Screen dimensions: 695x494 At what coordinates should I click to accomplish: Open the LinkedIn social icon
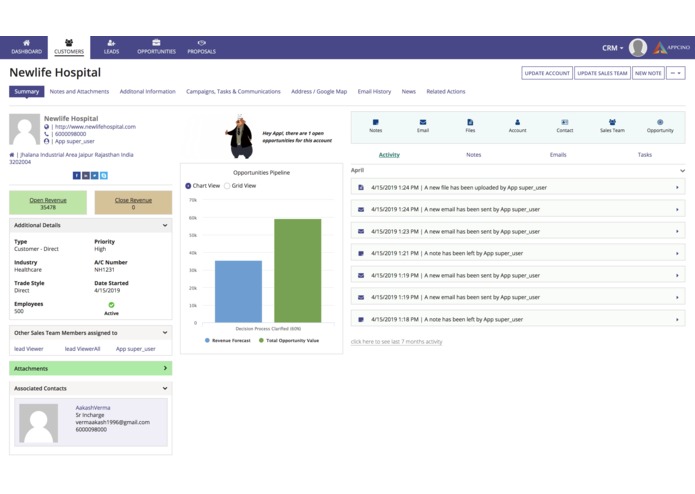[x=86, y=175]
